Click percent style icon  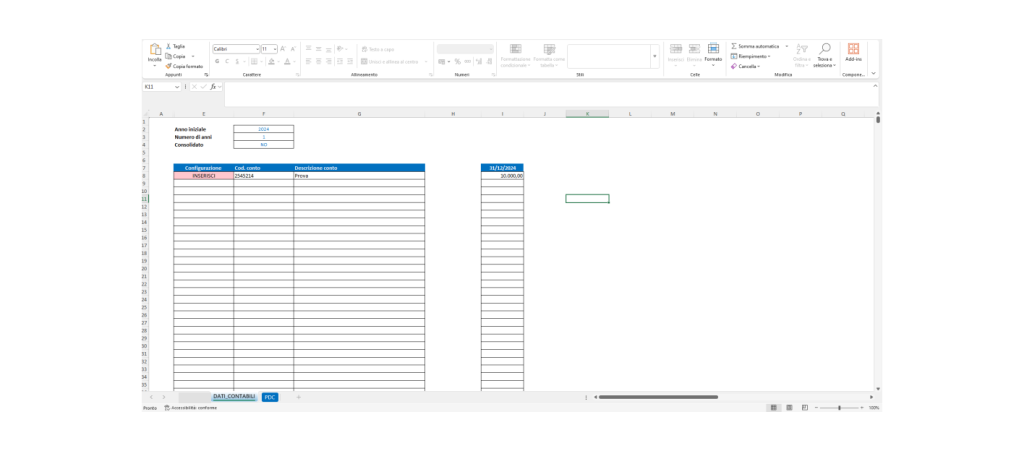click(457, 61)
